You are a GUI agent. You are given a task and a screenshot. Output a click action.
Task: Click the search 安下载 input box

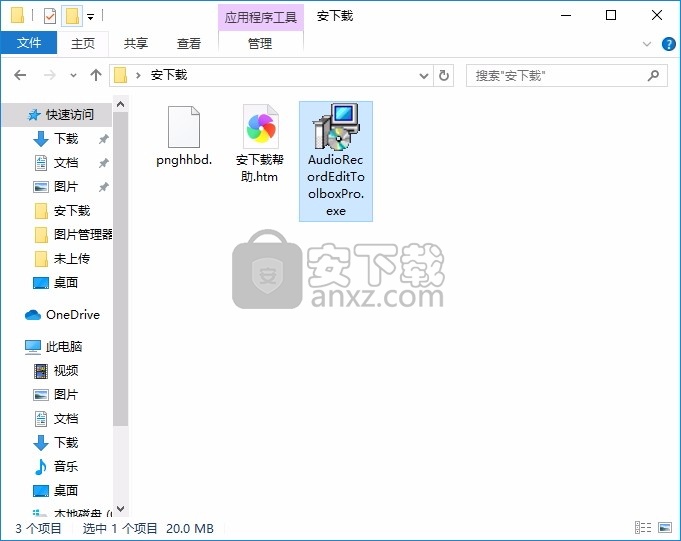point(556,76)
